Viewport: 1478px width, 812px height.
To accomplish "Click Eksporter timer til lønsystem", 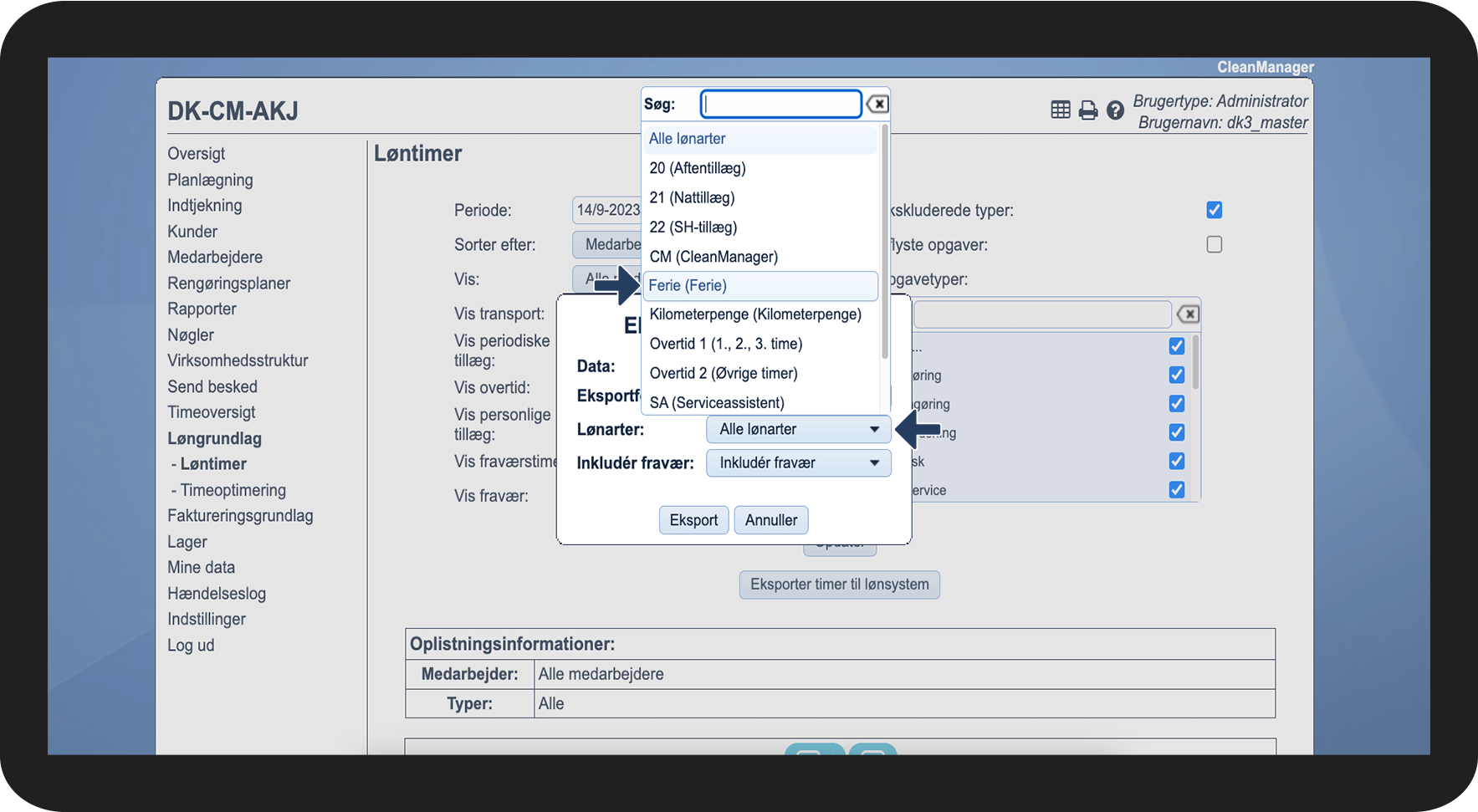I will (840, 585).
